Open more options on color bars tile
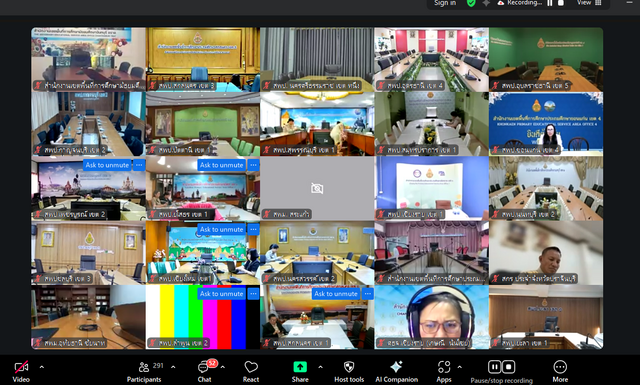Image resolution: width=640 pixels, height=385 pixels. 253,294
